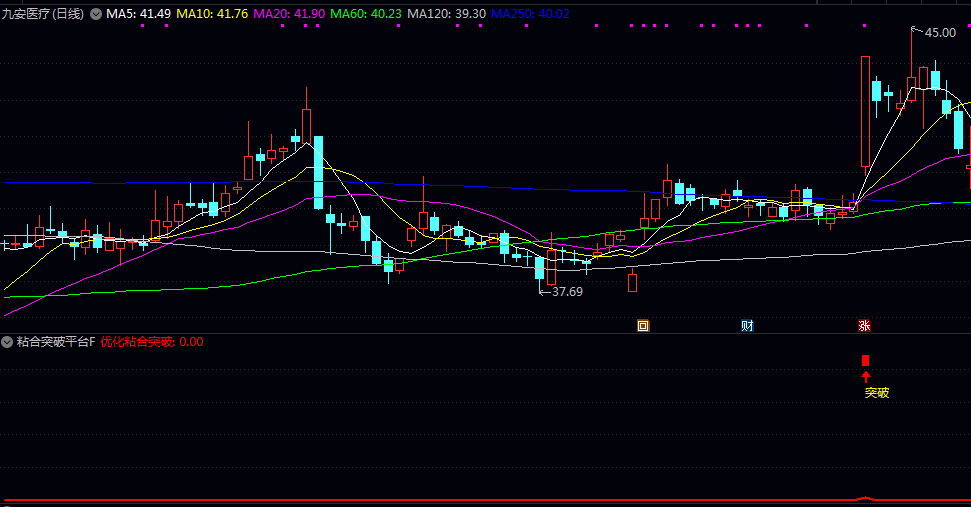Image resolution: width=971 pixels, height=507 pixels.
Task: Select the MA20: 41.90 label
Action: point(289,14)
